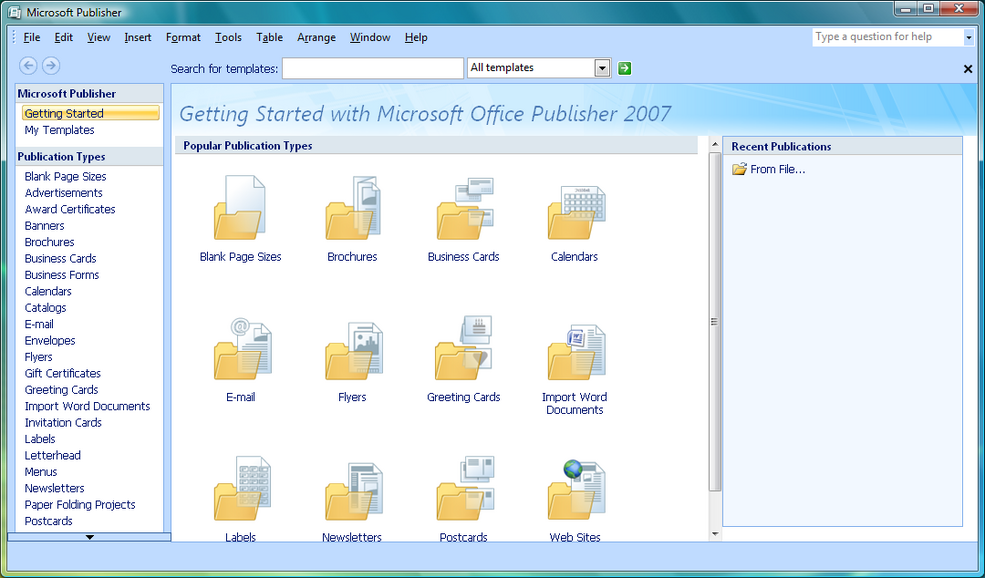The image size is (985, 578).
Task: Open the Labels folder icon
Action: [241, 488]
